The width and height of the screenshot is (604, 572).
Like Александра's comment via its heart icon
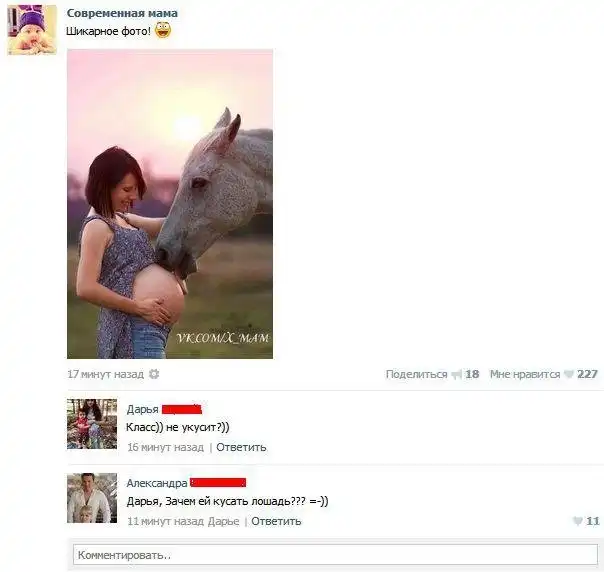[577, 521]
